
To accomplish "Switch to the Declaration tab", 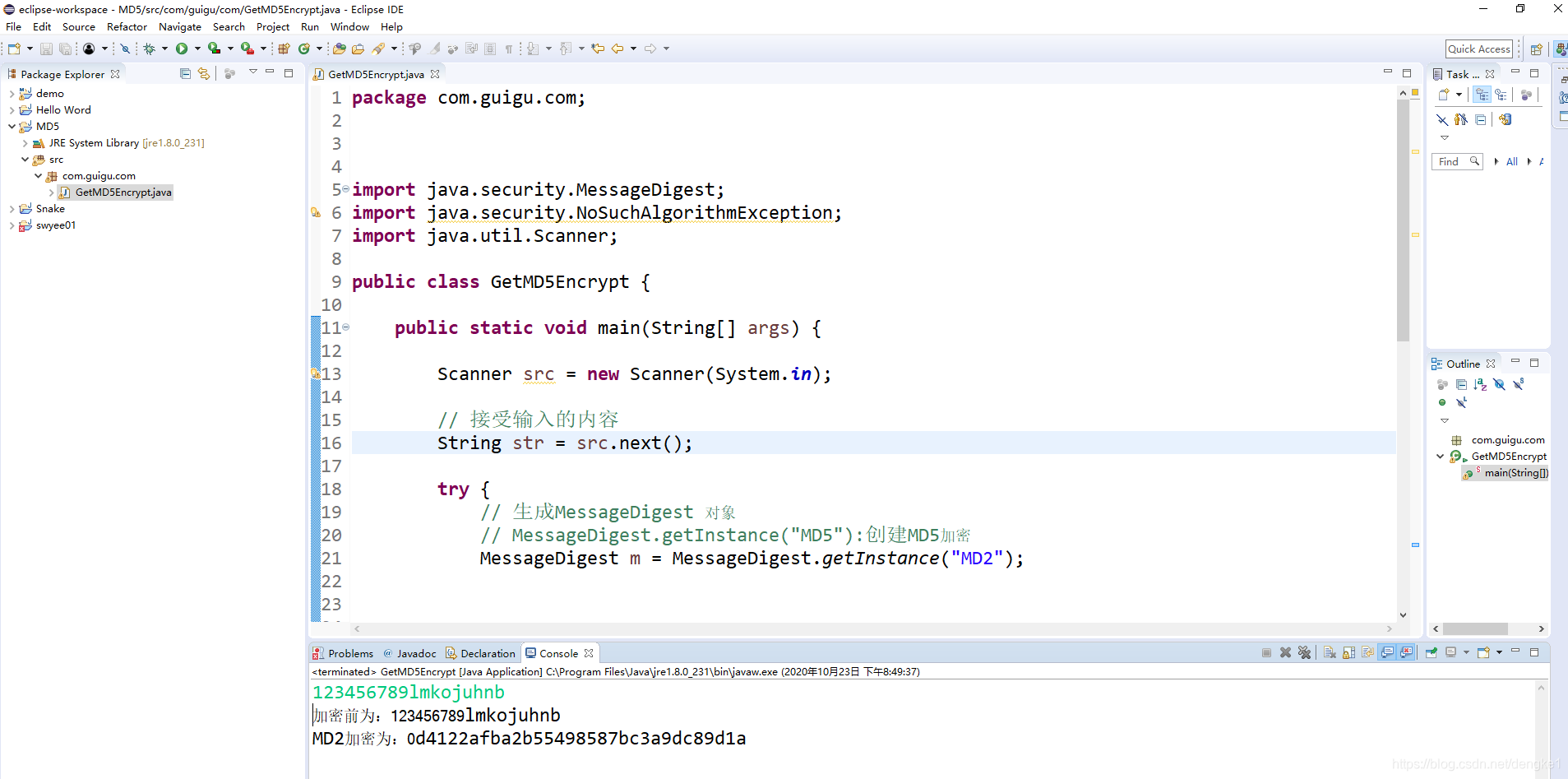I will point(480,653).
